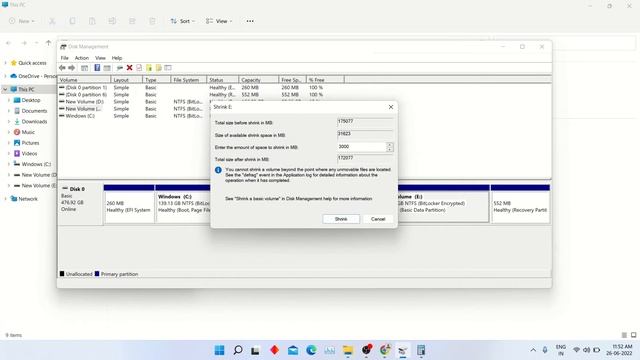Sort by Capacity column header
Image resolution: width=640 pixels, height=360 pixels.
(259, 80)
